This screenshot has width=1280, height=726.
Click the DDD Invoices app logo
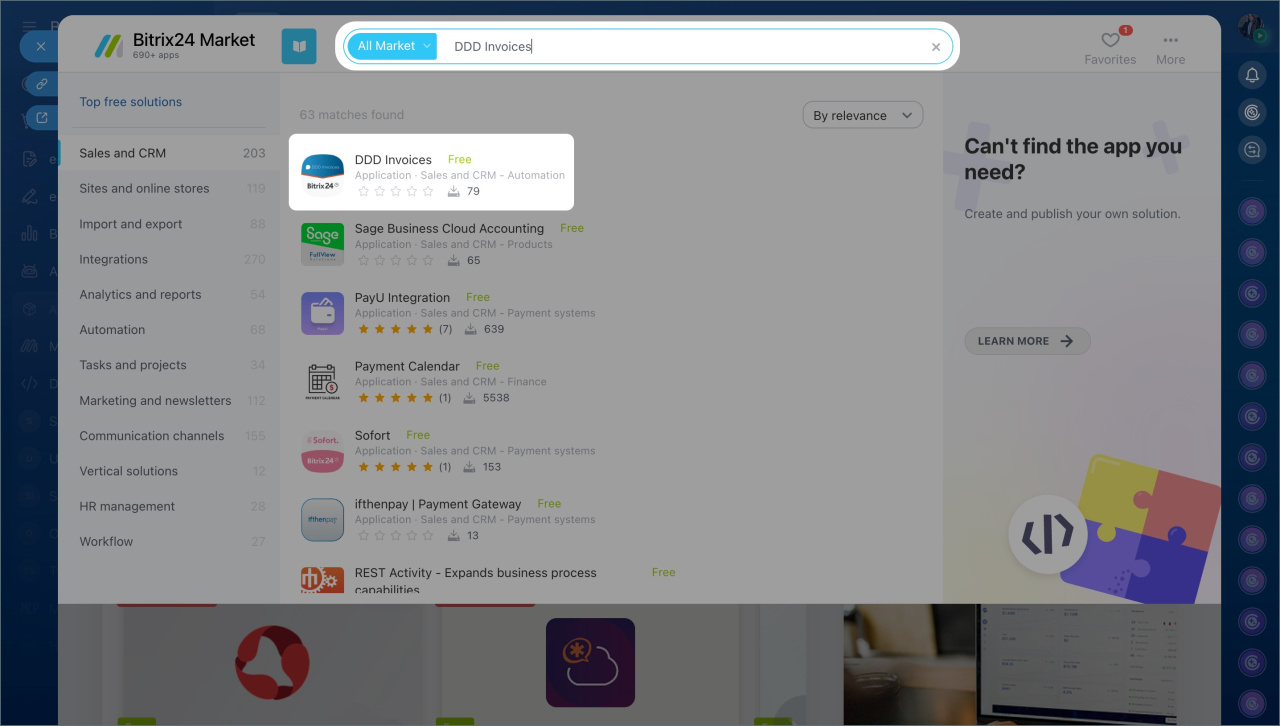pos(322,175)
